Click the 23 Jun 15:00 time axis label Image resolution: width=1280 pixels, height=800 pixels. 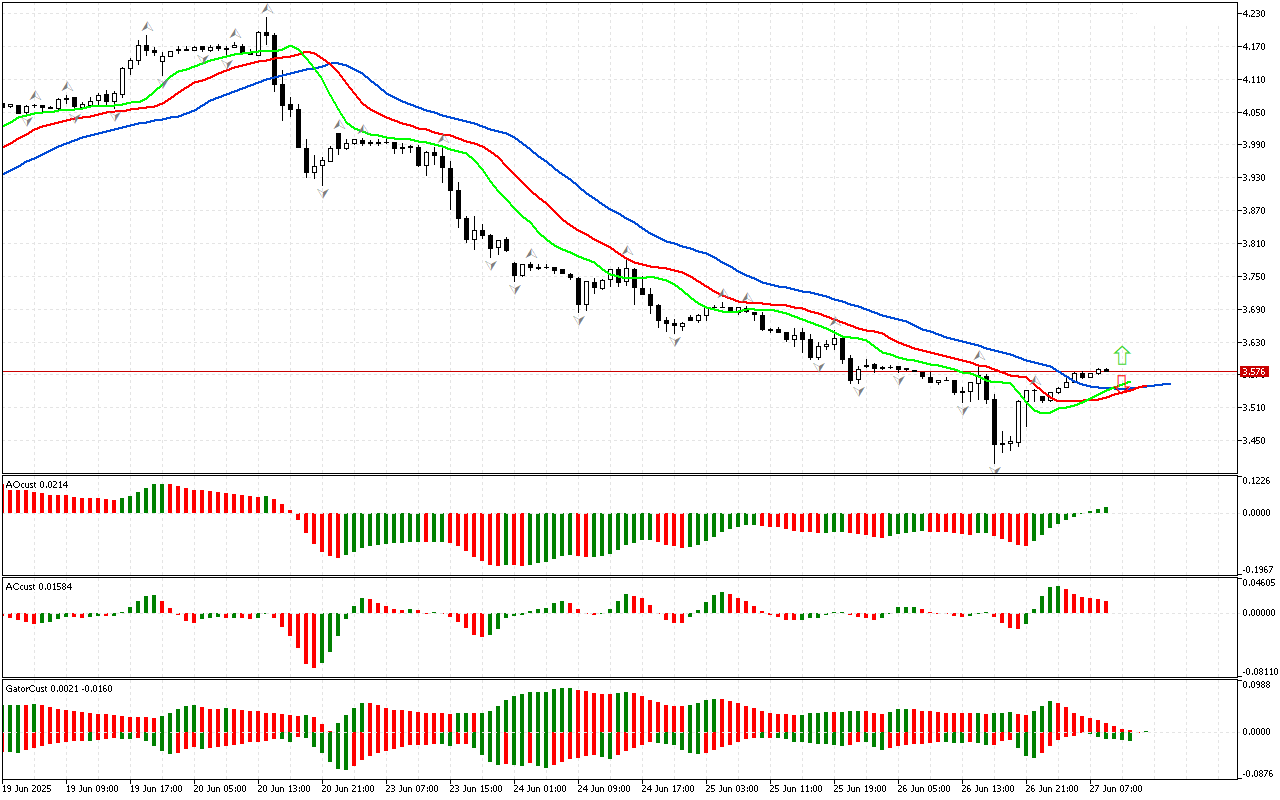pos(475,788)
